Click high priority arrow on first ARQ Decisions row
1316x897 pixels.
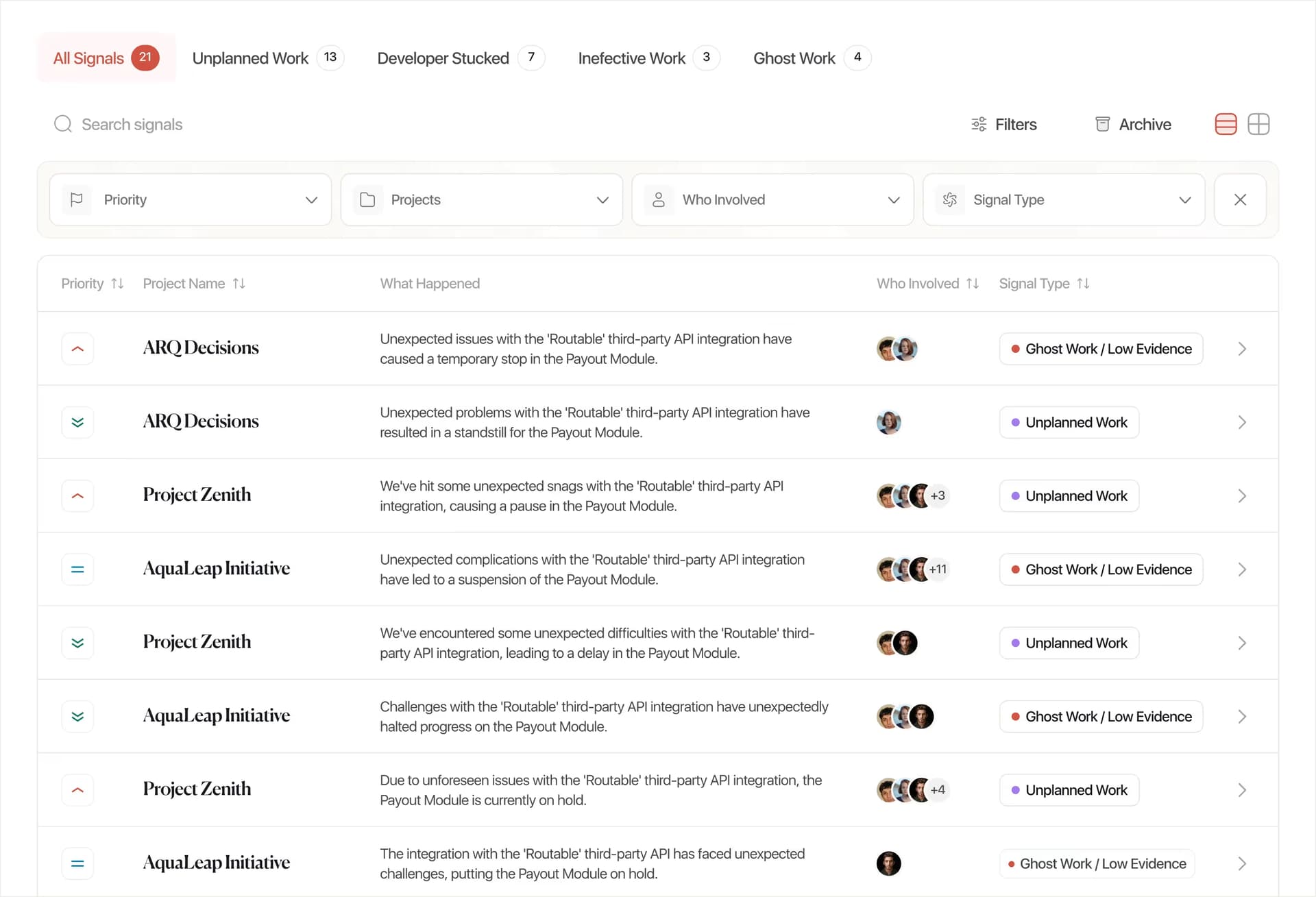77,349
